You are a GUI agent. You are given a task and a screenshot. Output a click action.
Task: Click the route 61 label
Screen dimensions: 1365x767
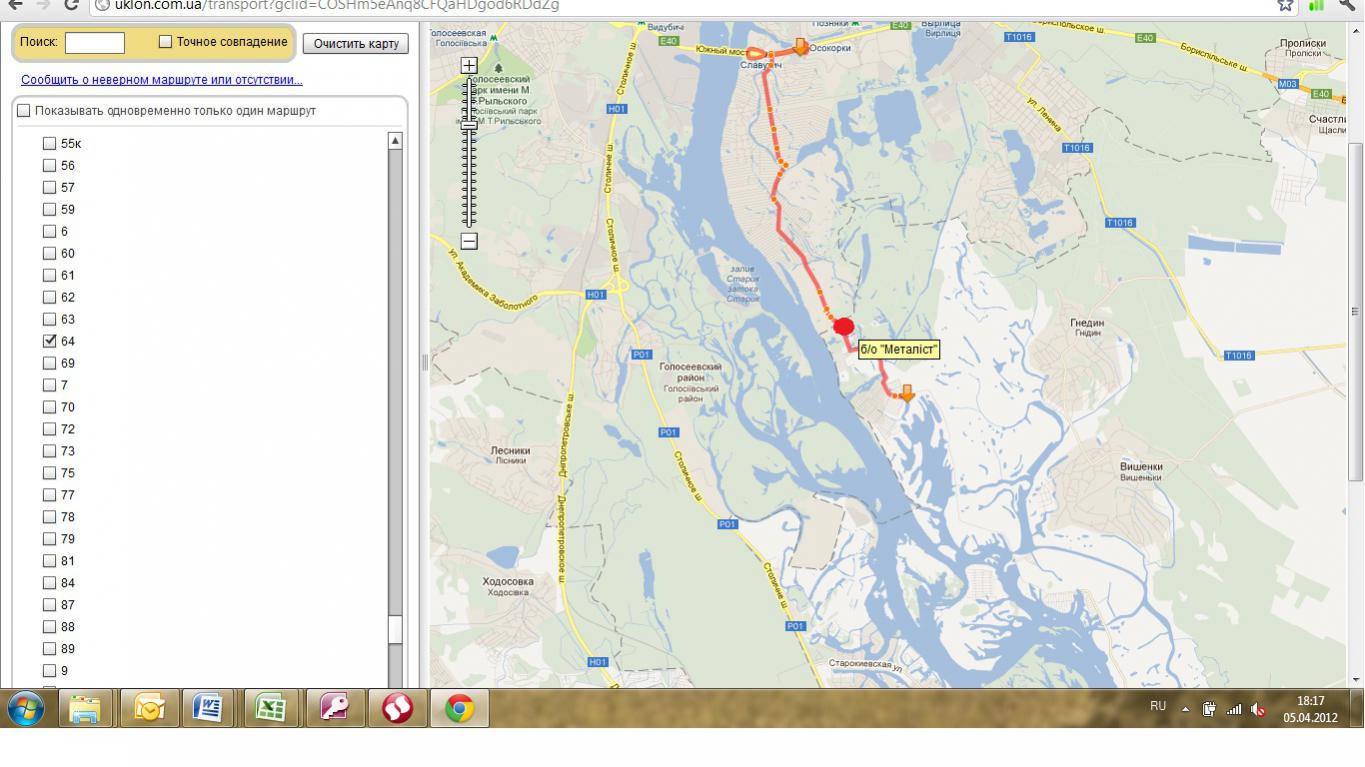68,275
